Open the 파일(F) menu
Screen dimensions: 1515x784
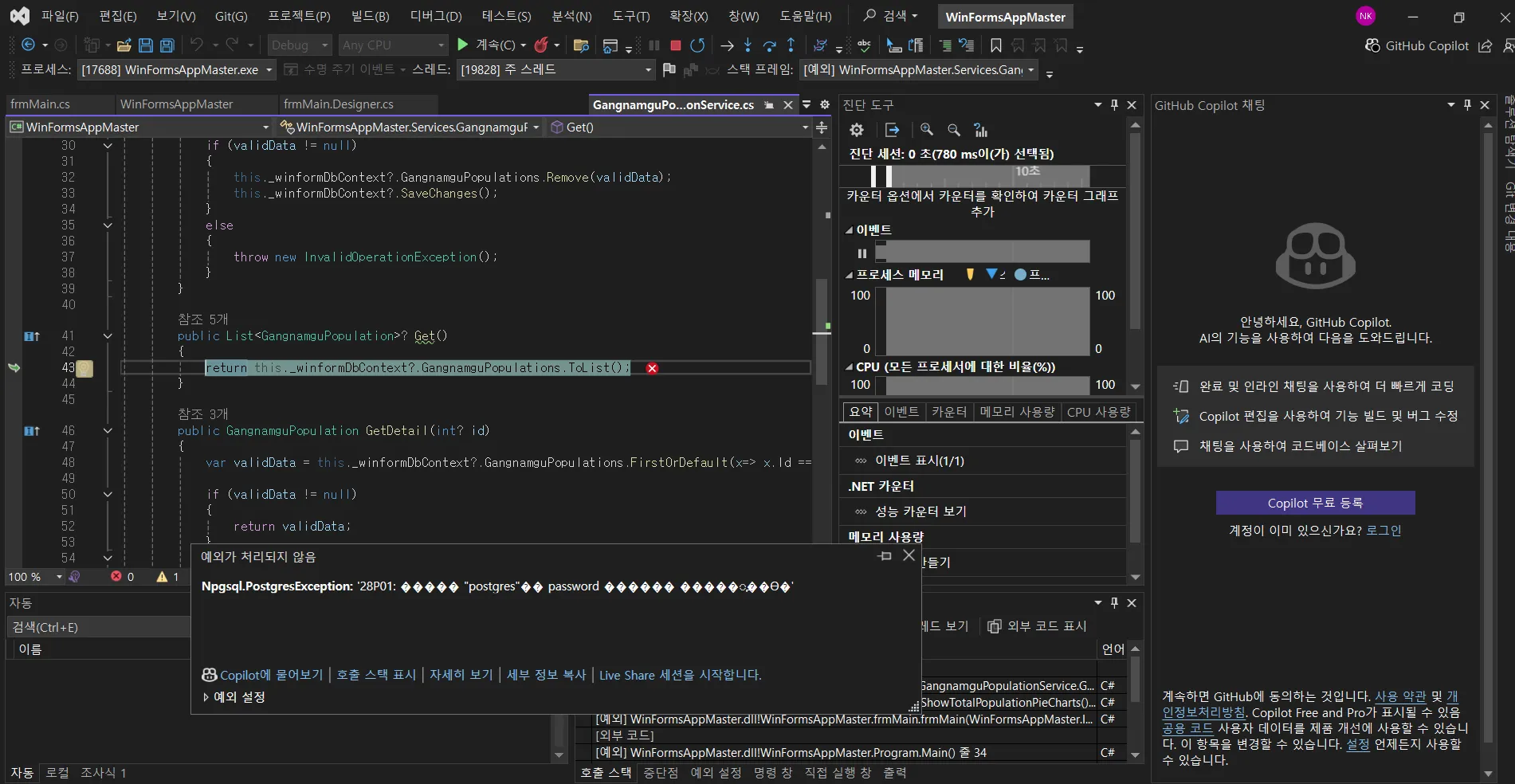[60, 16]
